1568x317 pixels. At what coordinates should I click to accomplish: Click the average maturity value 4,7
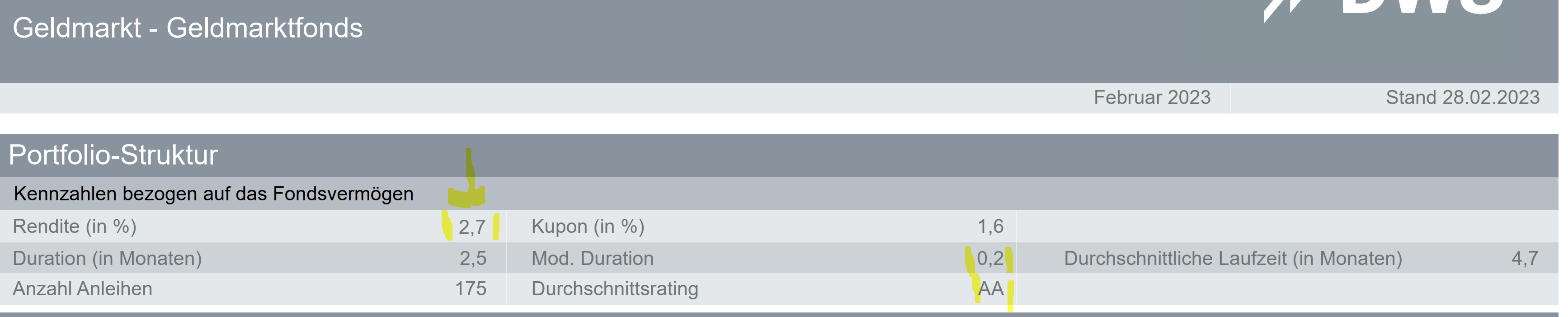point(1524,259)
